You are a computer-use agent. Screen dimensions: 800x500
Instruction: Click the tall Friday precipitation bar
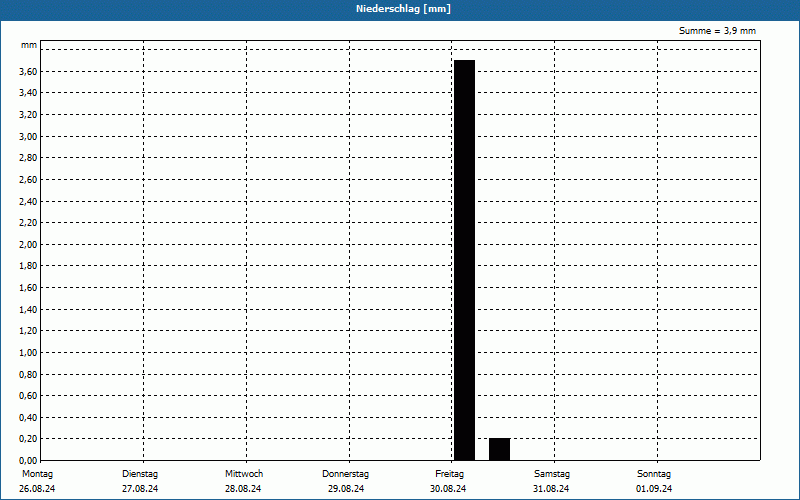pos(464,260)
